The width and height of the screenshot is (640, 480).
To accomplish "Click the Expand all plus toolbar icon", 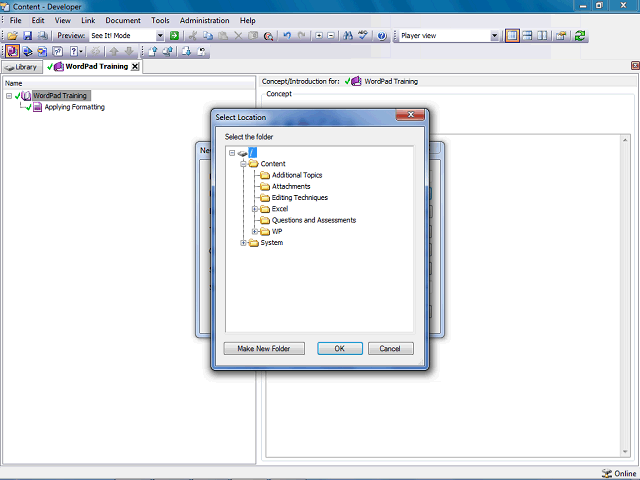I will coord(319,36).
